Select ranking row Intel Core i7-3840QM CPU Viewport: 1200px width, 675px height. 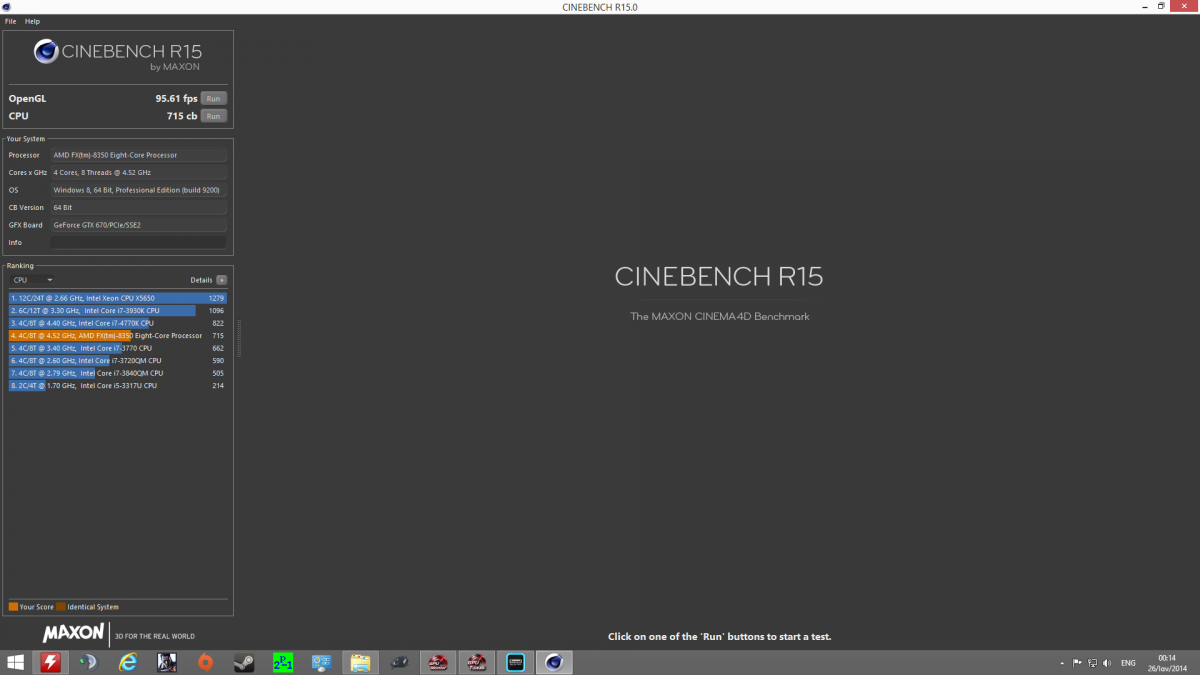[x=118, y=373]
